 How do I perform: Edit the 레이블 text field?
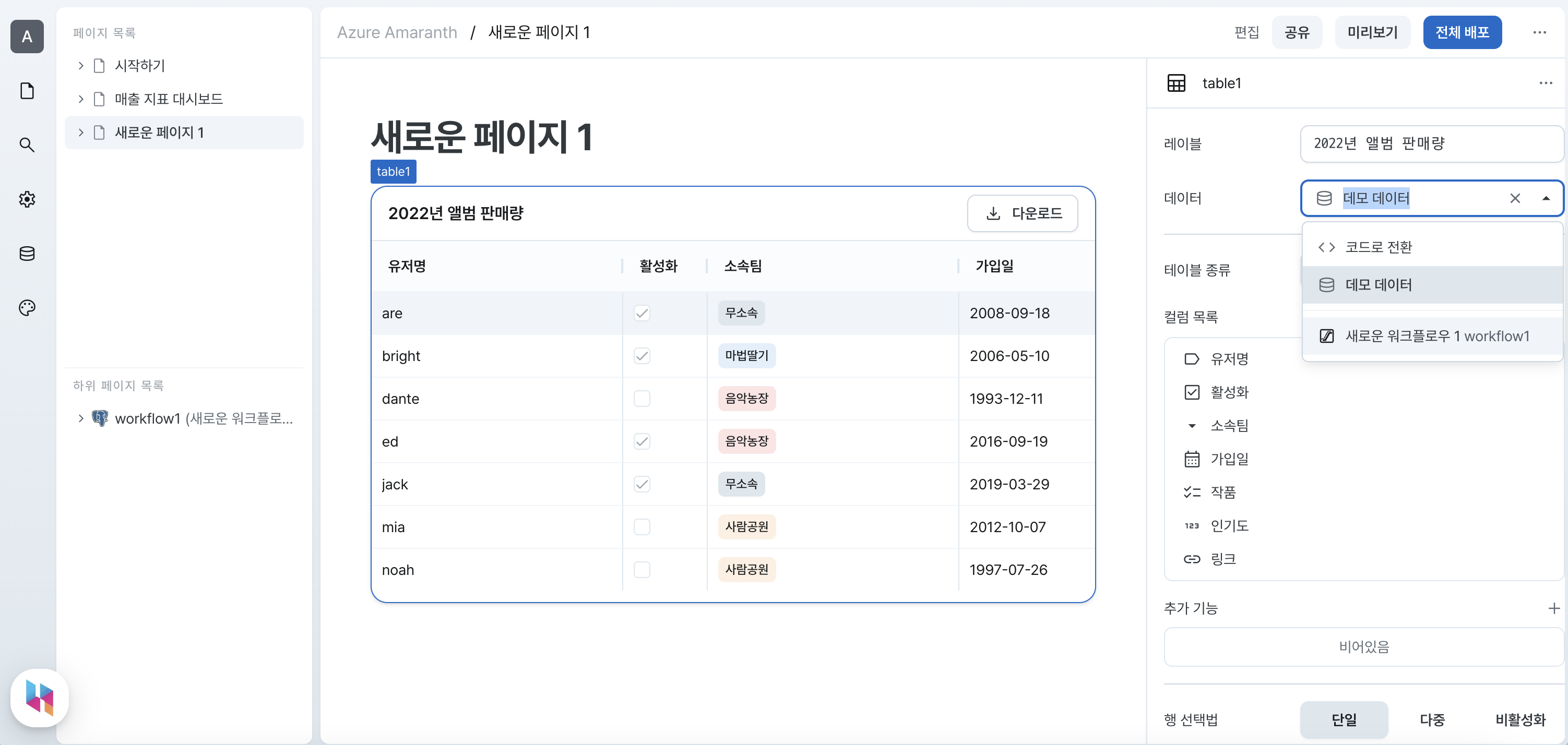tap(1431, 143)
